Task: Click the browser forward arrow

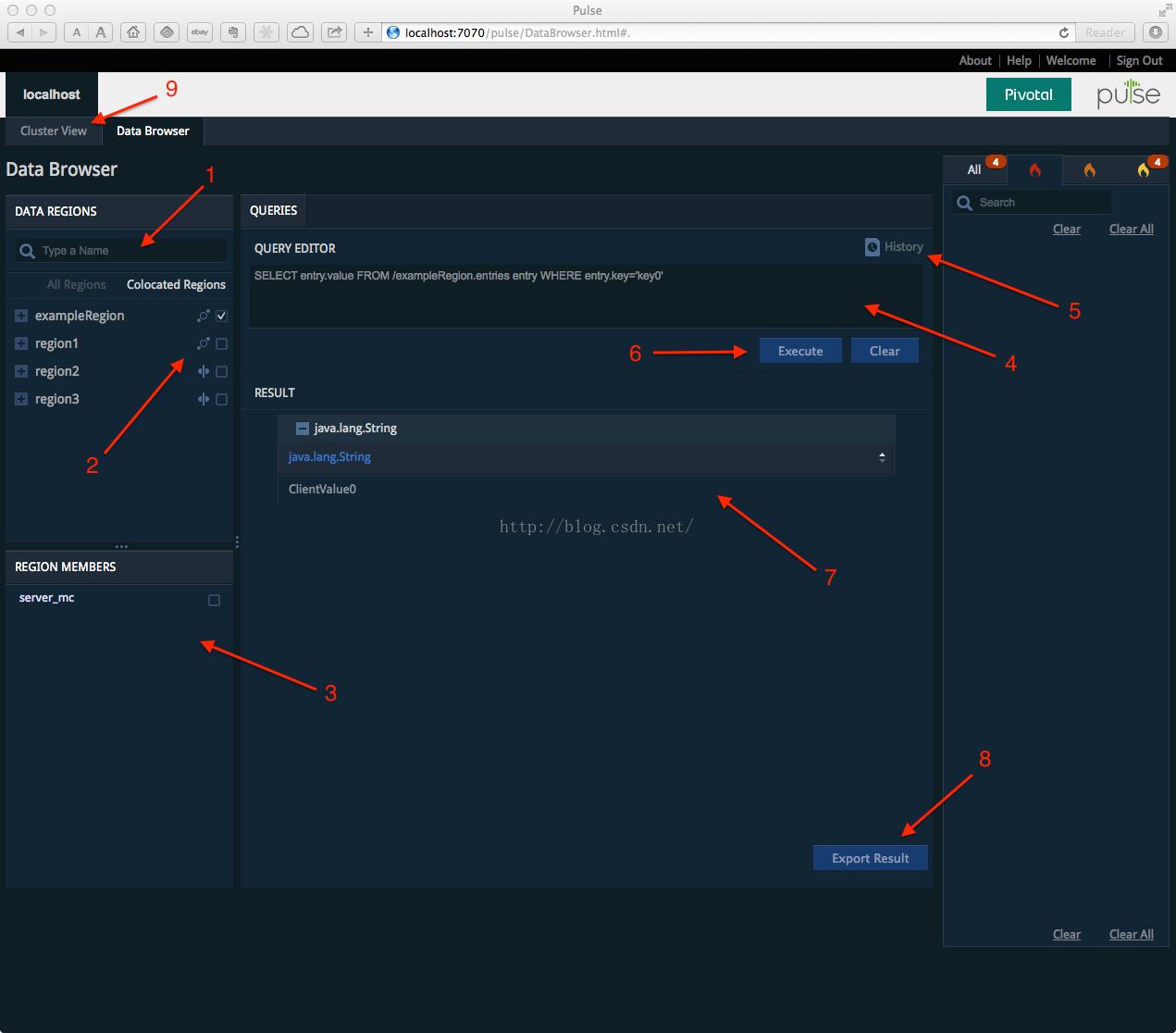Action: pyautogui.click(x=43, y=32)
